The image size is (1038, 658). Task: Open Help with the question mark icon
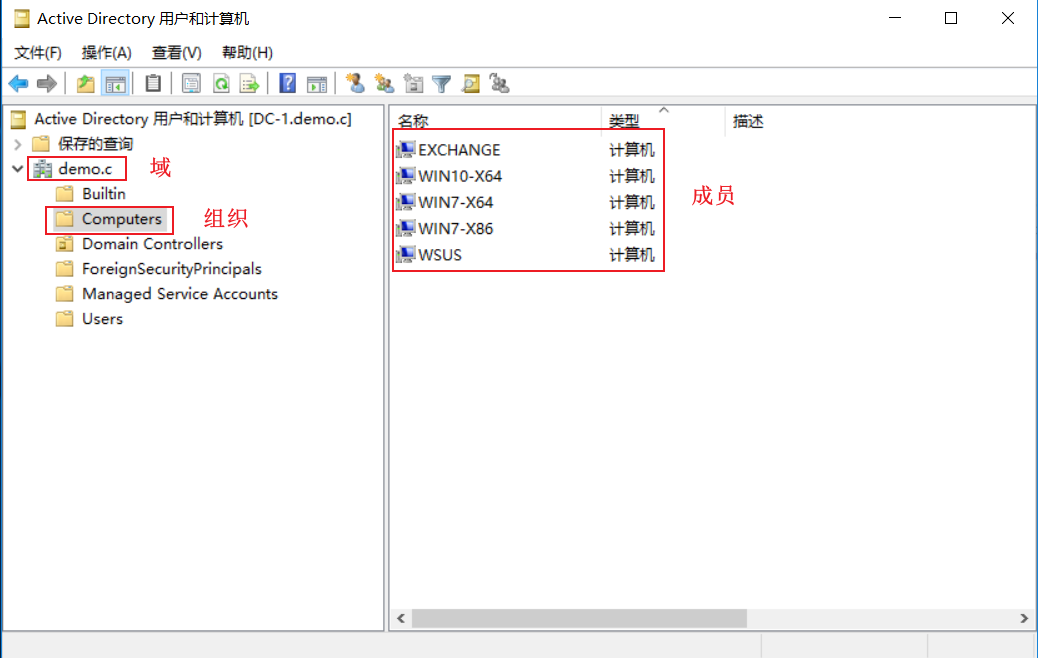click(x=288, y=84)
